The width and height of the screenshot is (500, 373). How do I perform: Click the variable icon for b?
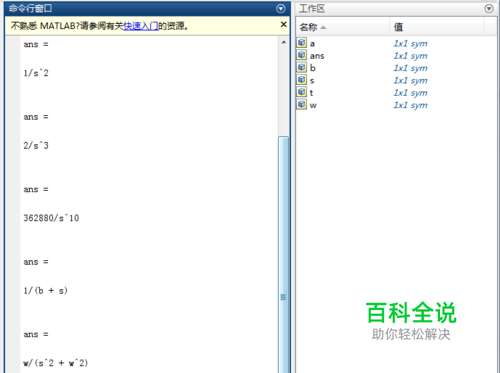coord(302,67)
